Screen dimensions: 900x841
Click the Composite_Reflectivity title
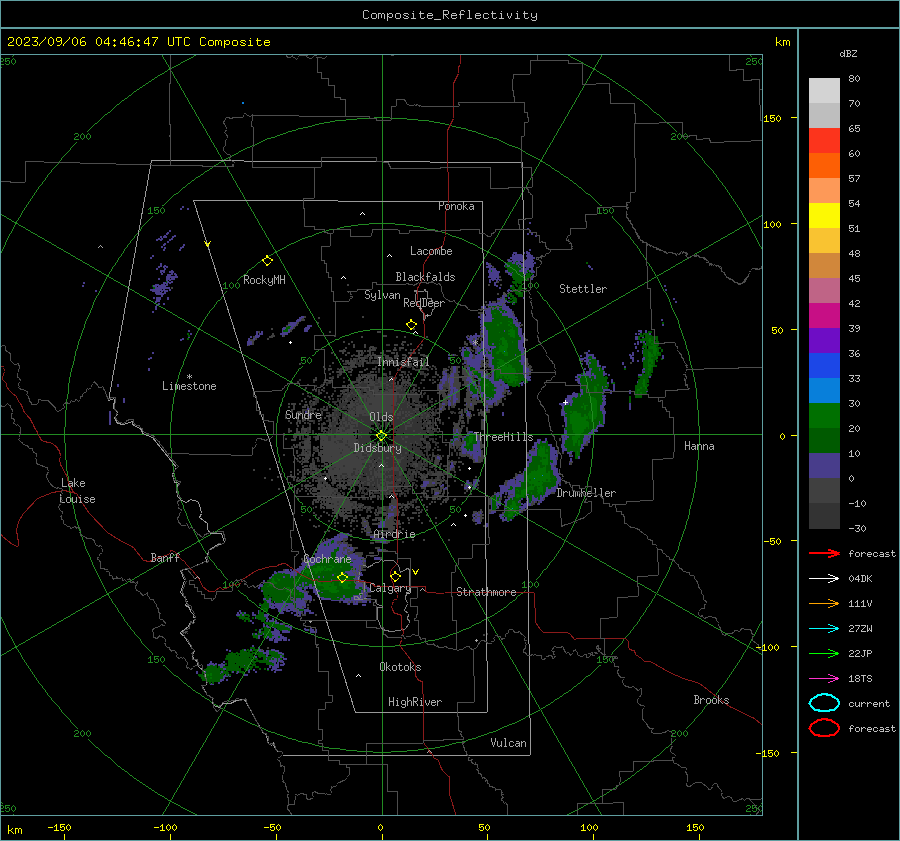tap(449, 15)
